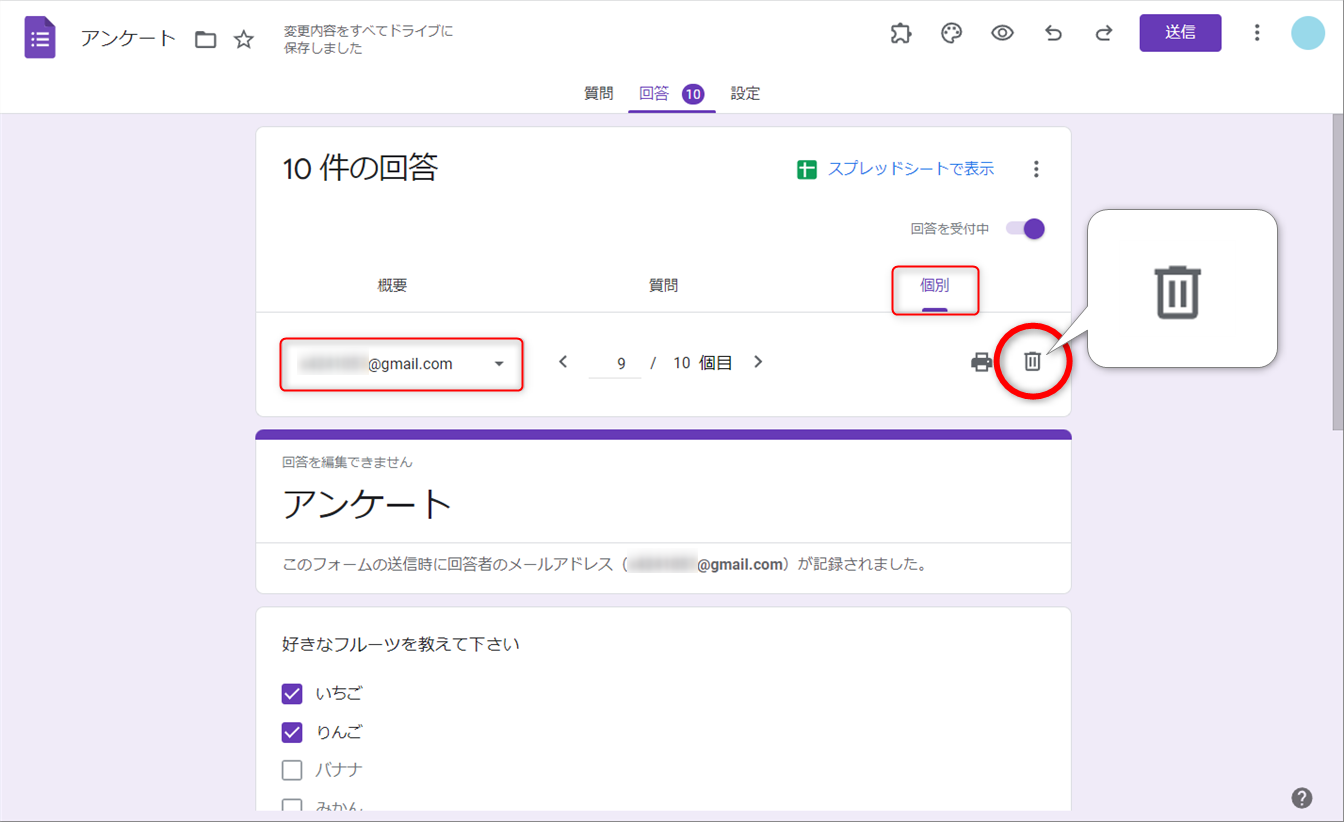Delete this response with trash icon
This screenshot has width=1344, height=822.
pos(1033,362)
